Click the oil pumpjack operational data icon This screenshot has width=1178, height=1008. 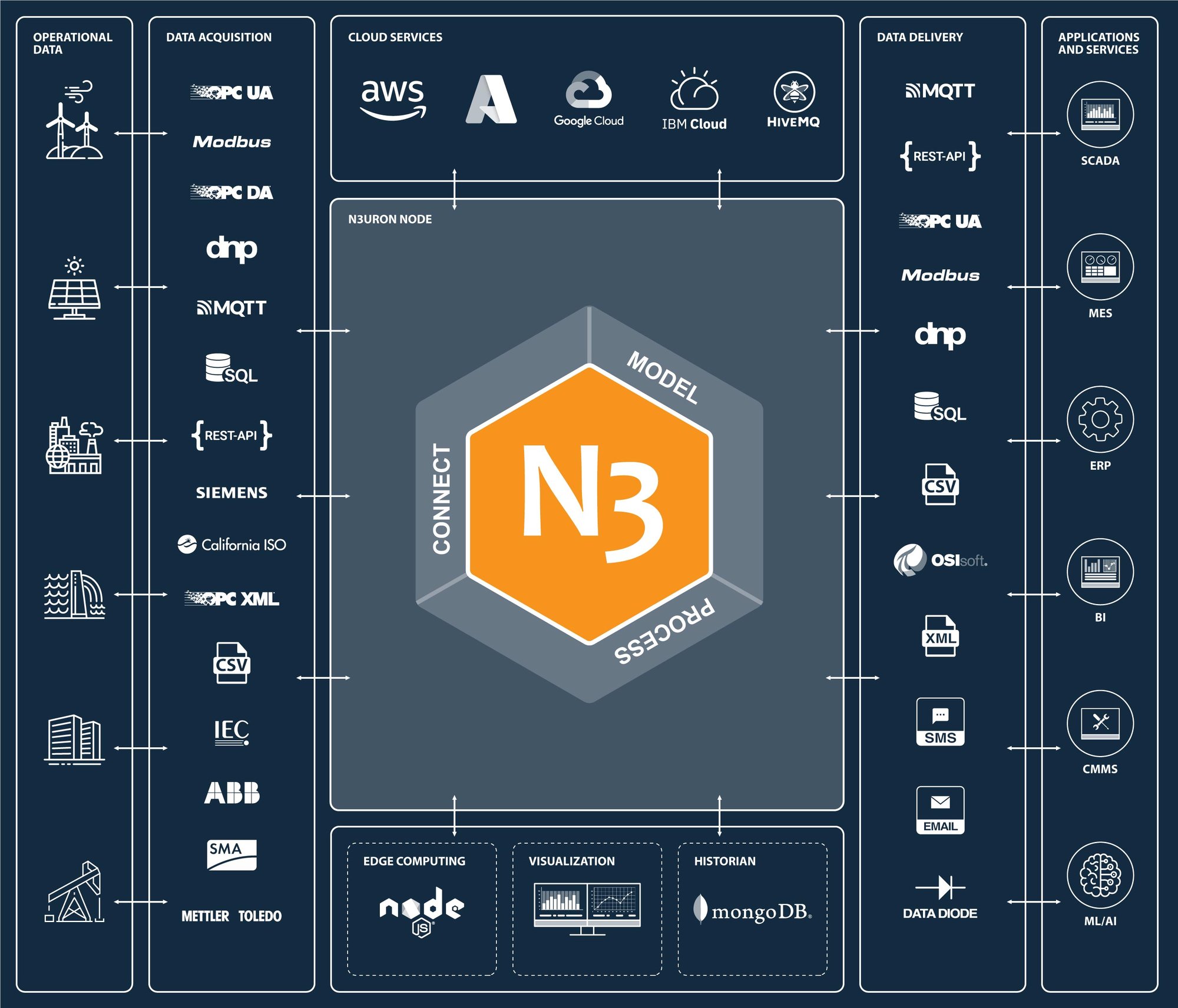pyautogui.click(x=75, y=891)
